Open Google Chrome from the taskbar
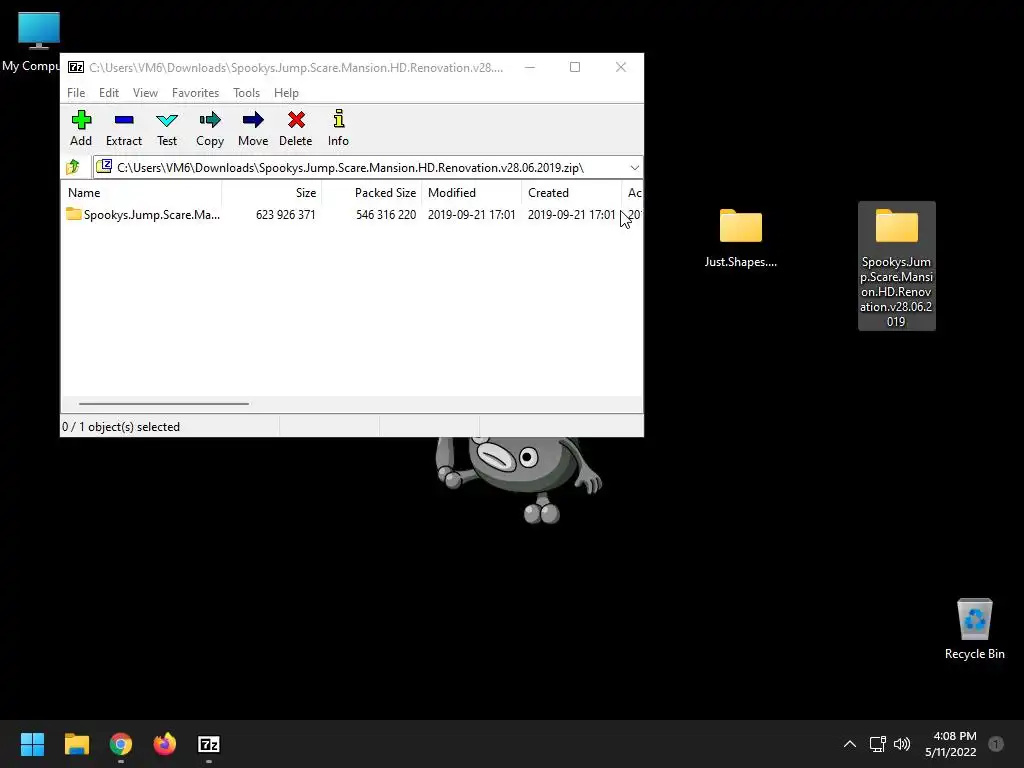Viewport: 1024px width, 768px height. point(121,744)
